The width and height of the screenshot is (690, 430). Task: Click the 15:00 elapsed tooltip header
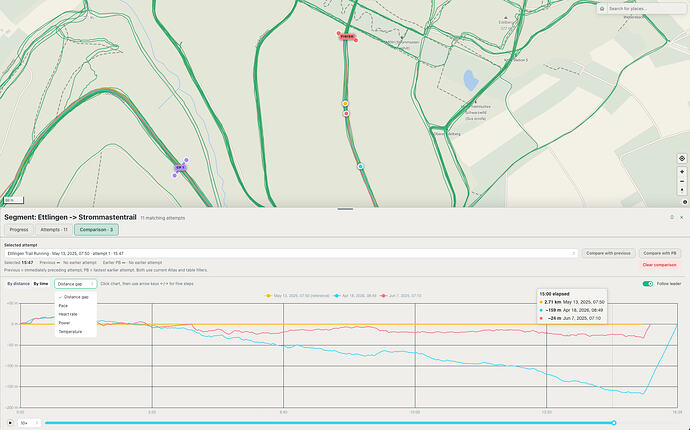click(x=554, y=294)
